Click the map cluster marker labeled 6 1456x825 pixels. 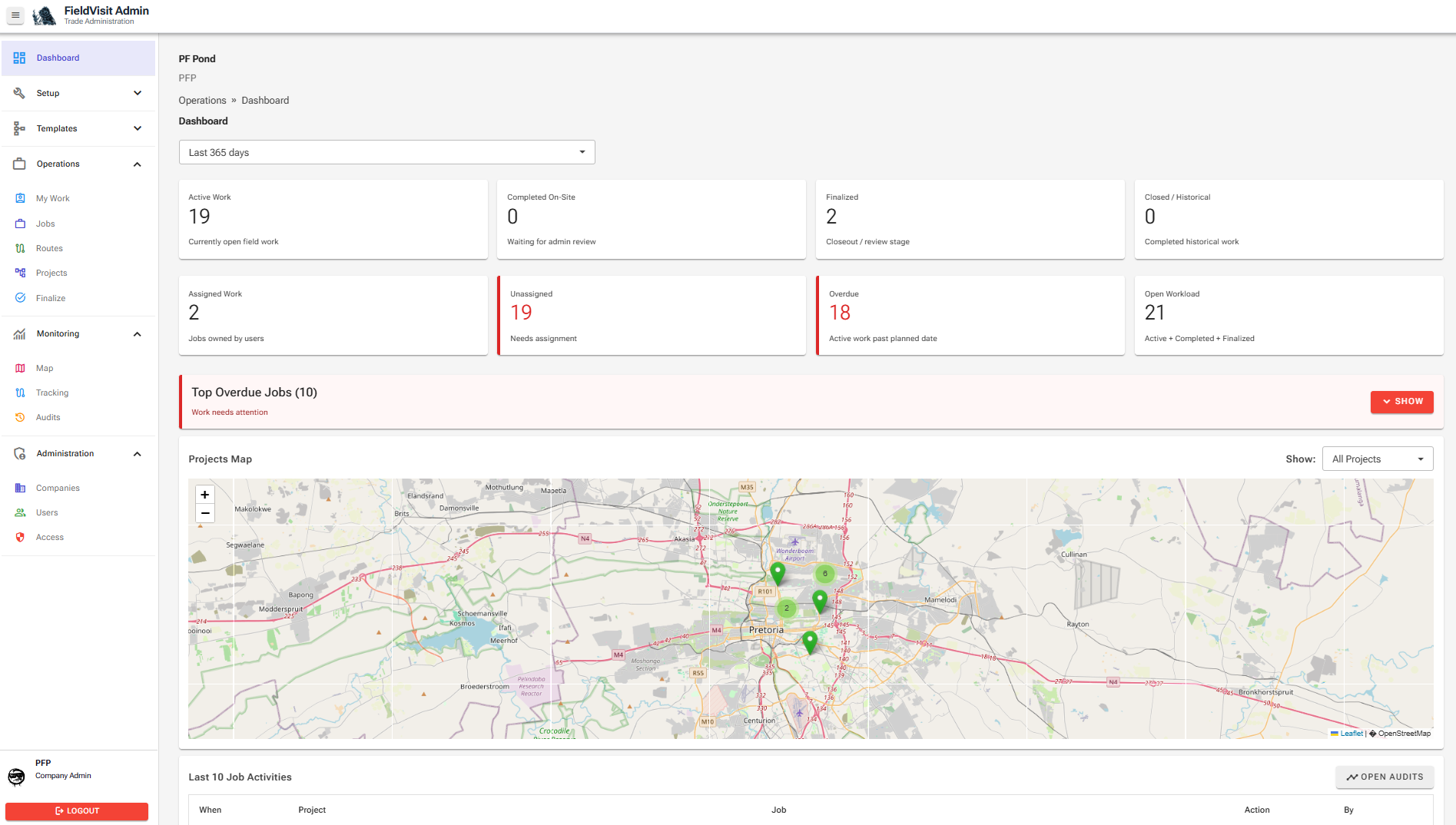825,573
